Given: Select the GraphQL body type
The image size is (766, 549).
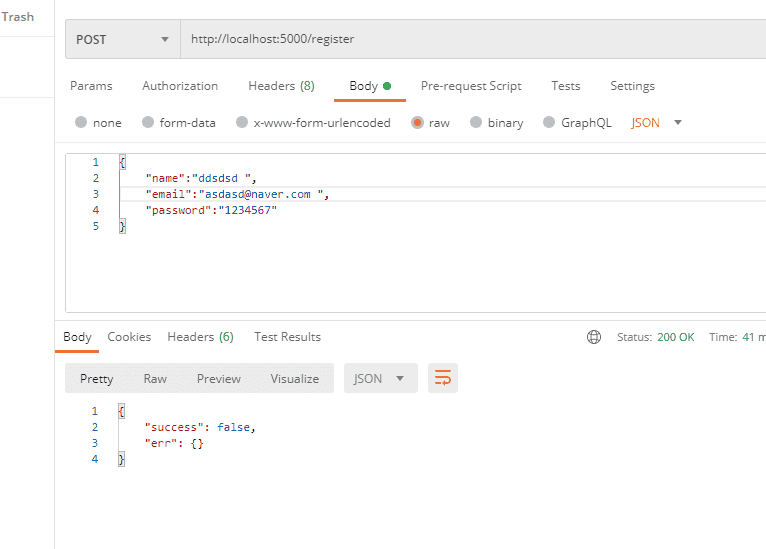Looking at the screenshot, I should tap(549, 123).
